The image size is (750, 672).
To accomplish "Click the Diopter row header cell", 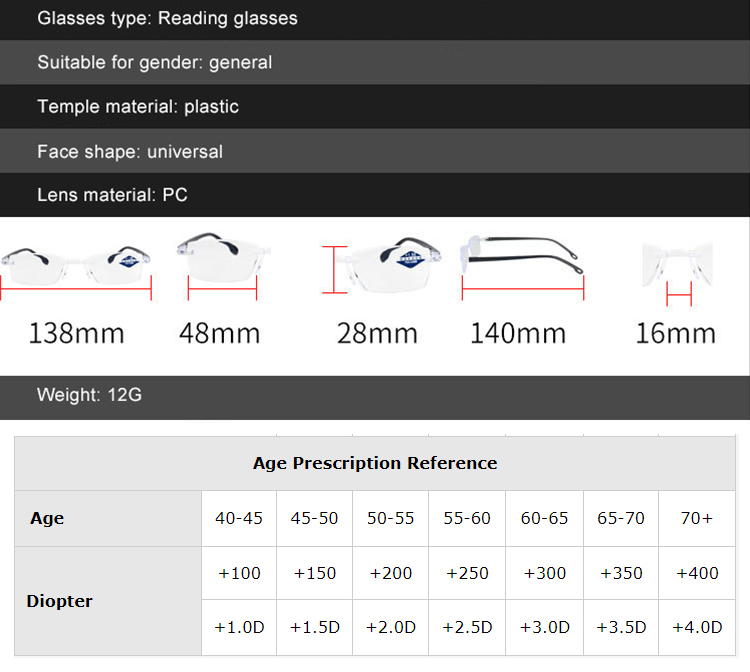I will 59,601.
